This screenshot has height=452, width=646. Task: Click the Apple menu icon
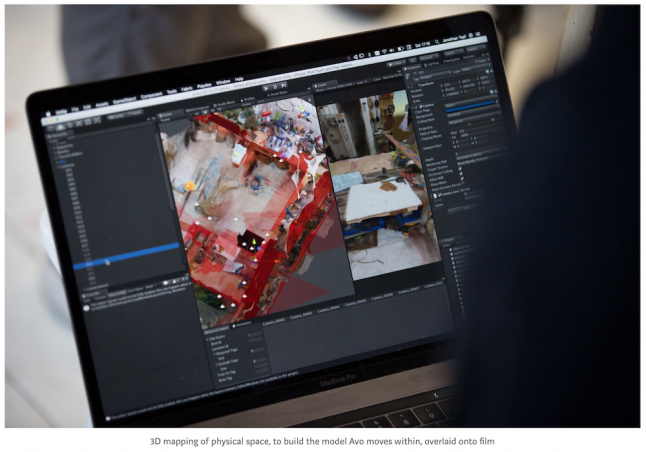[x=50, y=113]
